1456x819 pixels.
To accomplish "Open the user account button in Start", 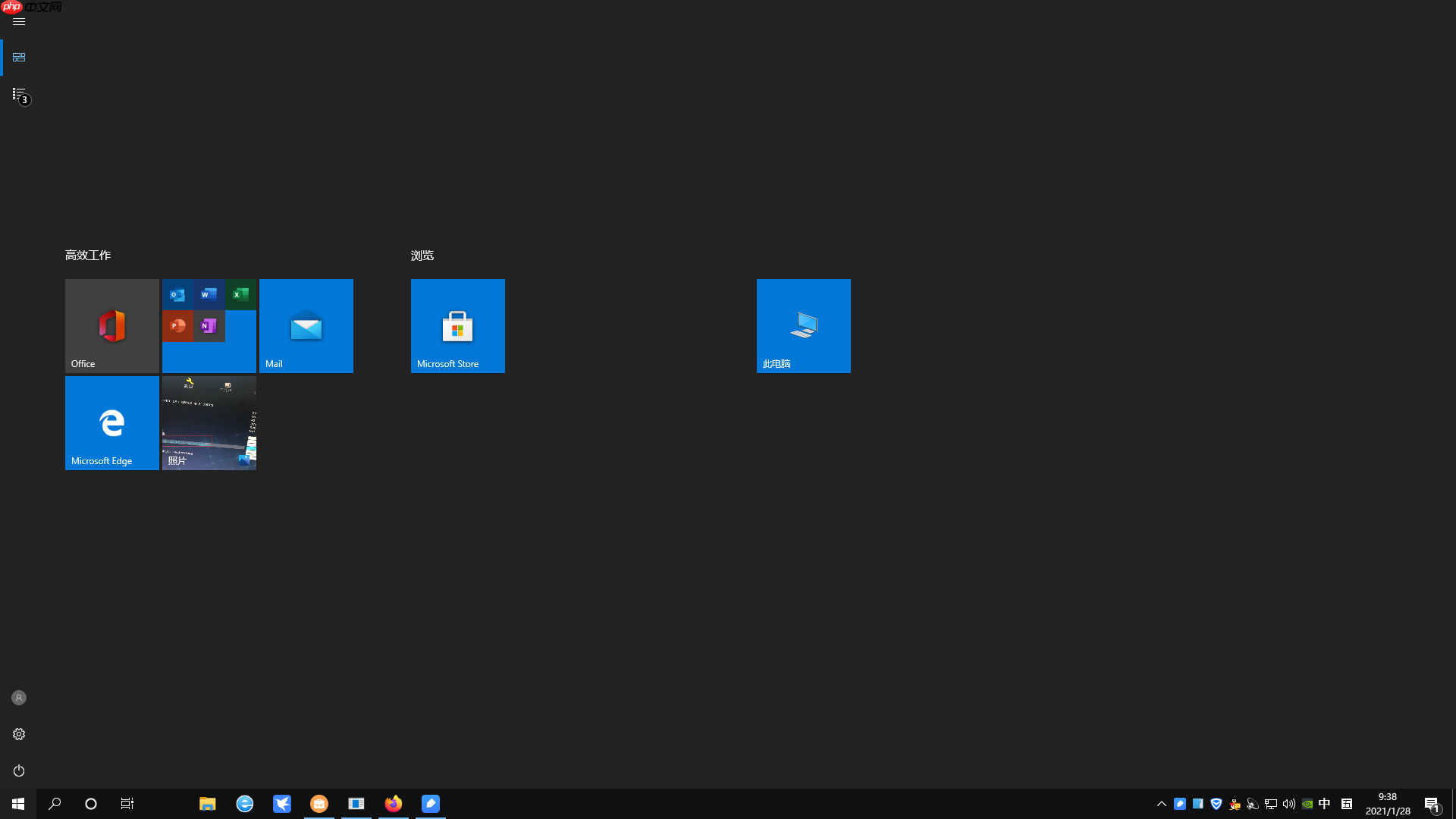I will click(18, 698).
